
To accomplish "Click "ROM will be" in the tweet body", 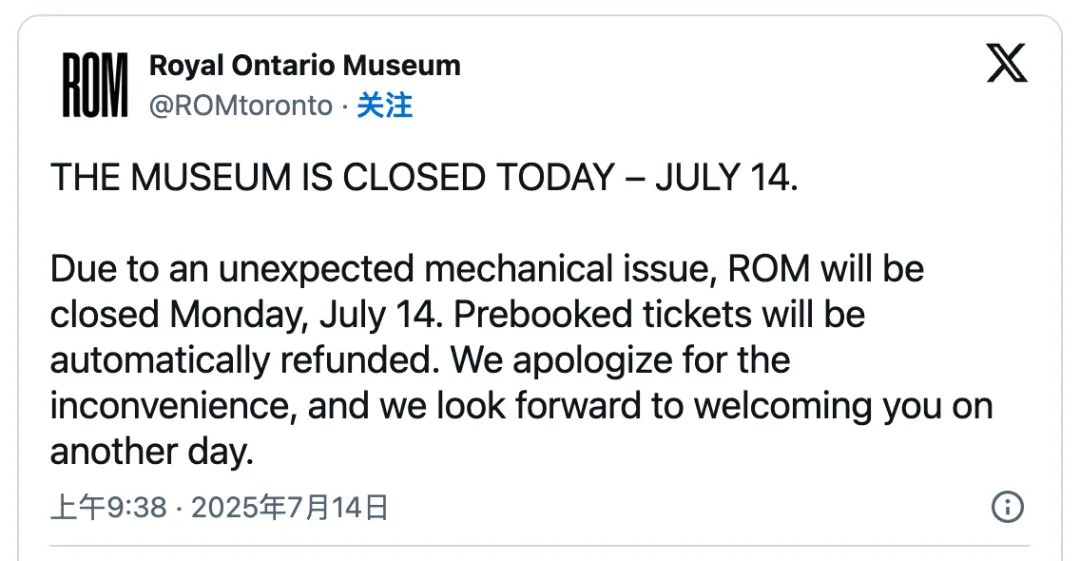I will [x=826, y=270].
